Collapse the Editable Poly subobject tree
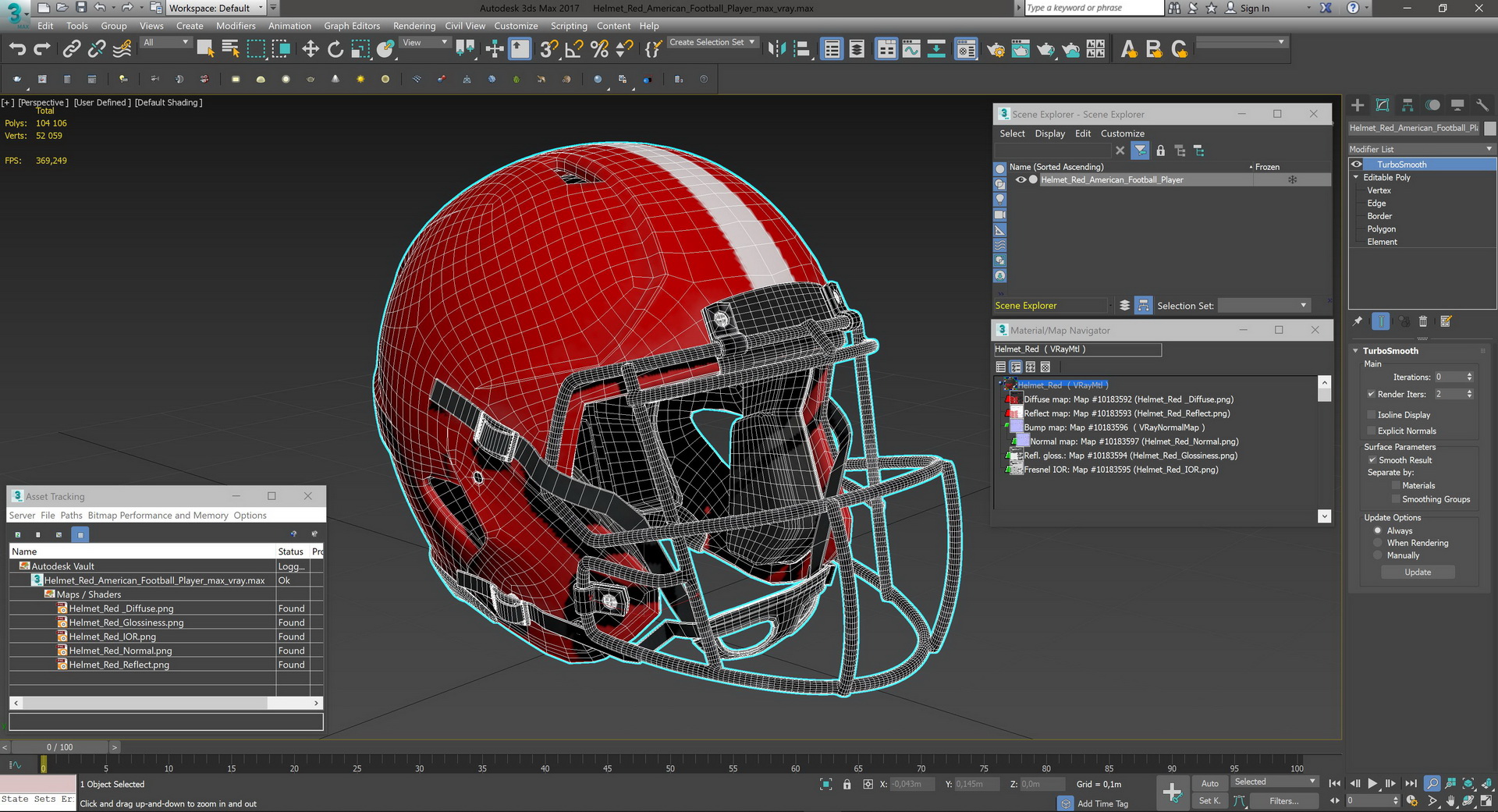The height and width of the screenshot is (812, 1498). pos(1356,178)
